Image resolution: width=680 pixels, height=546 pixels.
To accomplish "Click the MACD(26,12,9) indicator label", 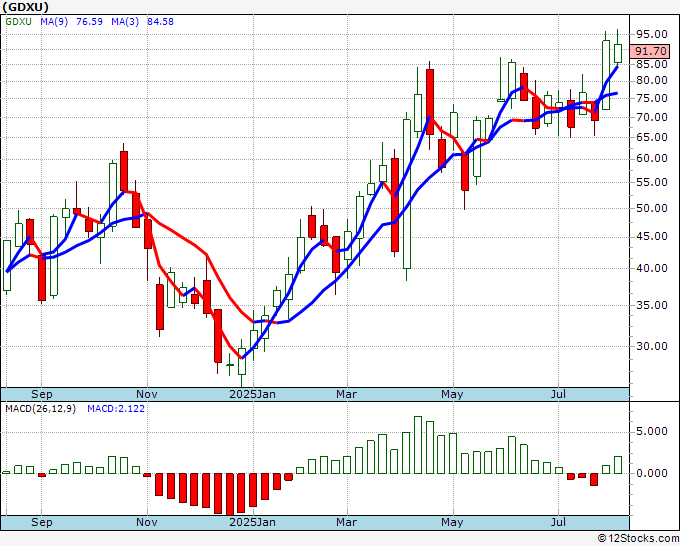I will coord(40,409).
